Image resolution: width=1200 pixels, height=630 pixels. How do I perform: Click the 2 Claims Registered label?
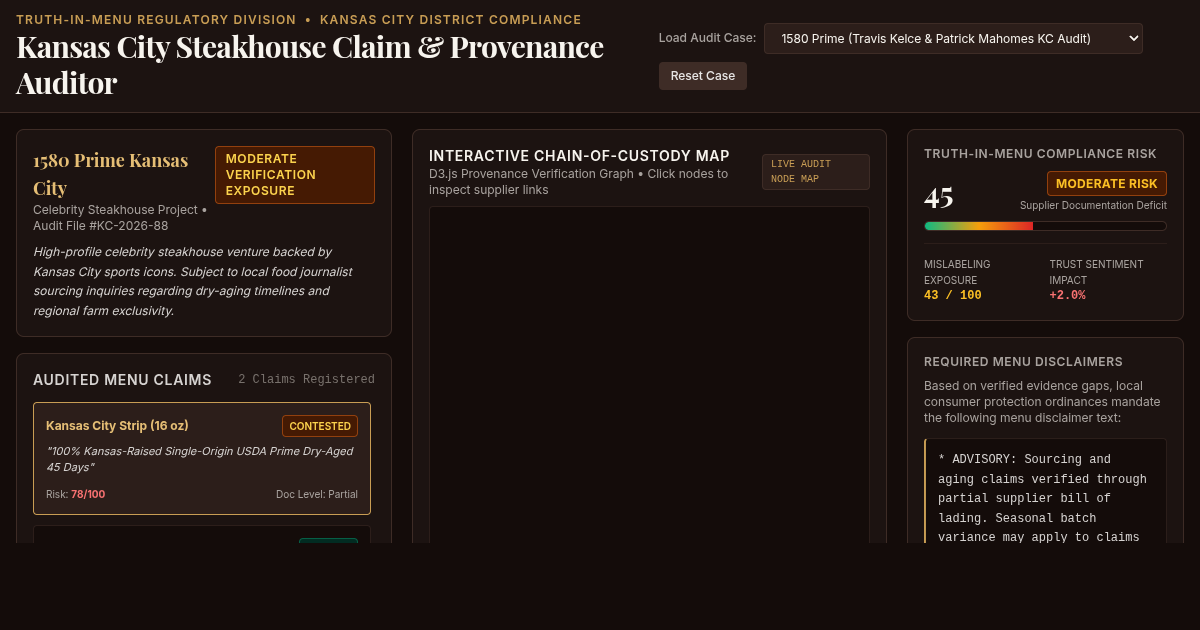pyautogui.click(x=306, y=379)
